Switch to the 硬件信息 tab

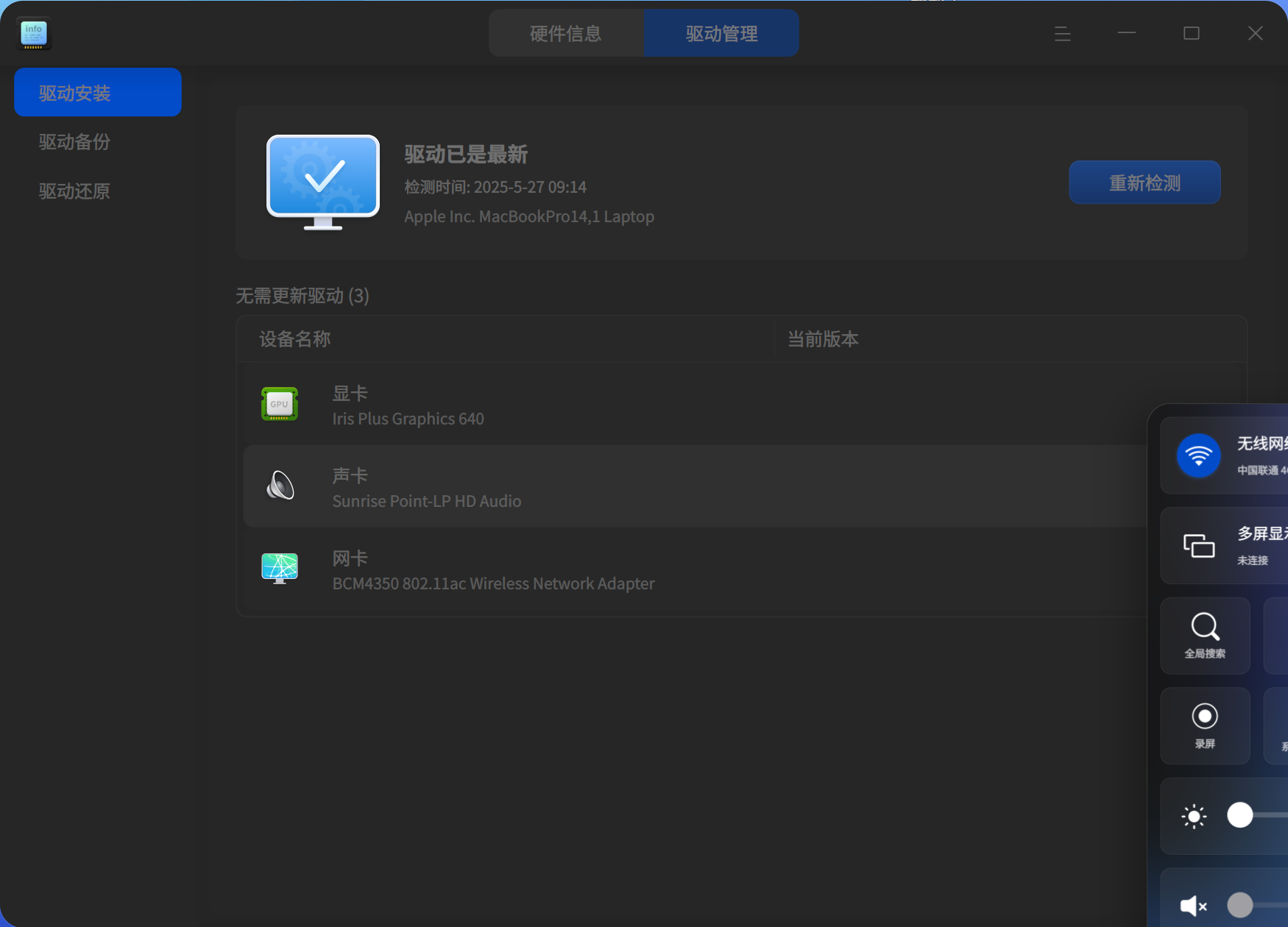point(566,33)
